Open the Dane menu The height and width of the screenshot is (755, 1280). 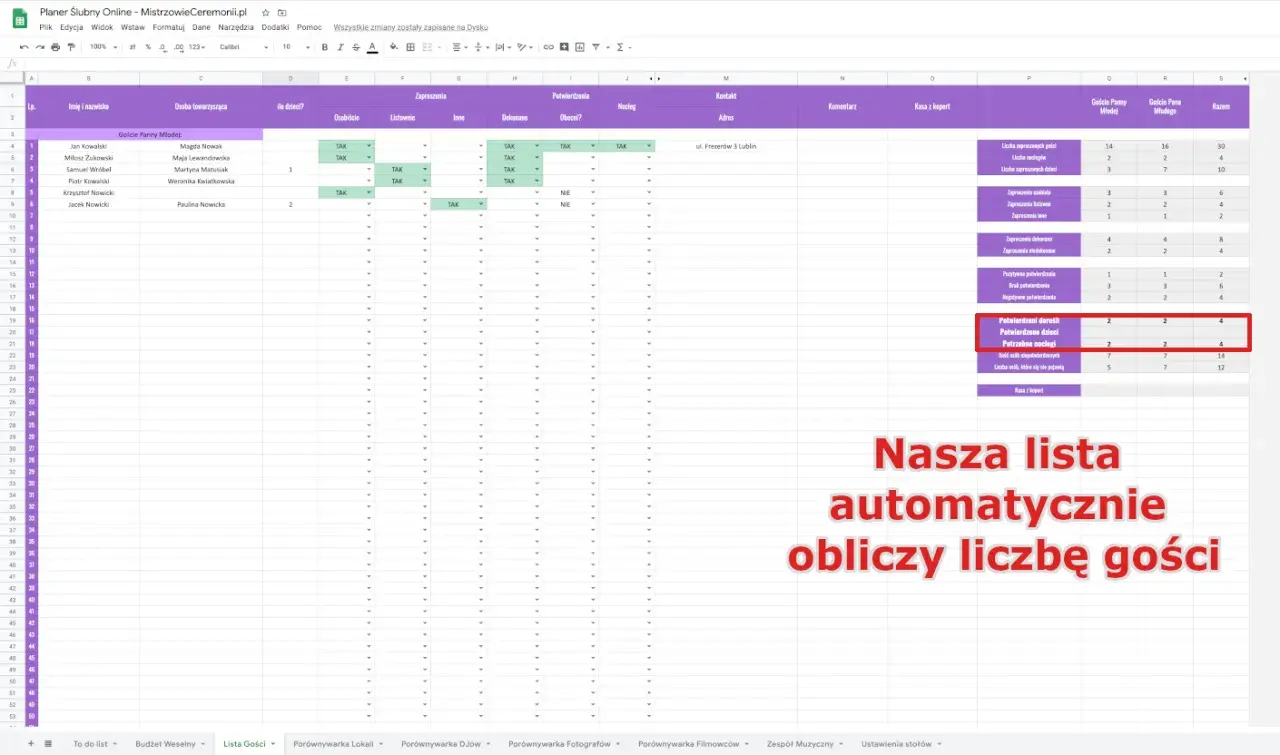(201, 27)
